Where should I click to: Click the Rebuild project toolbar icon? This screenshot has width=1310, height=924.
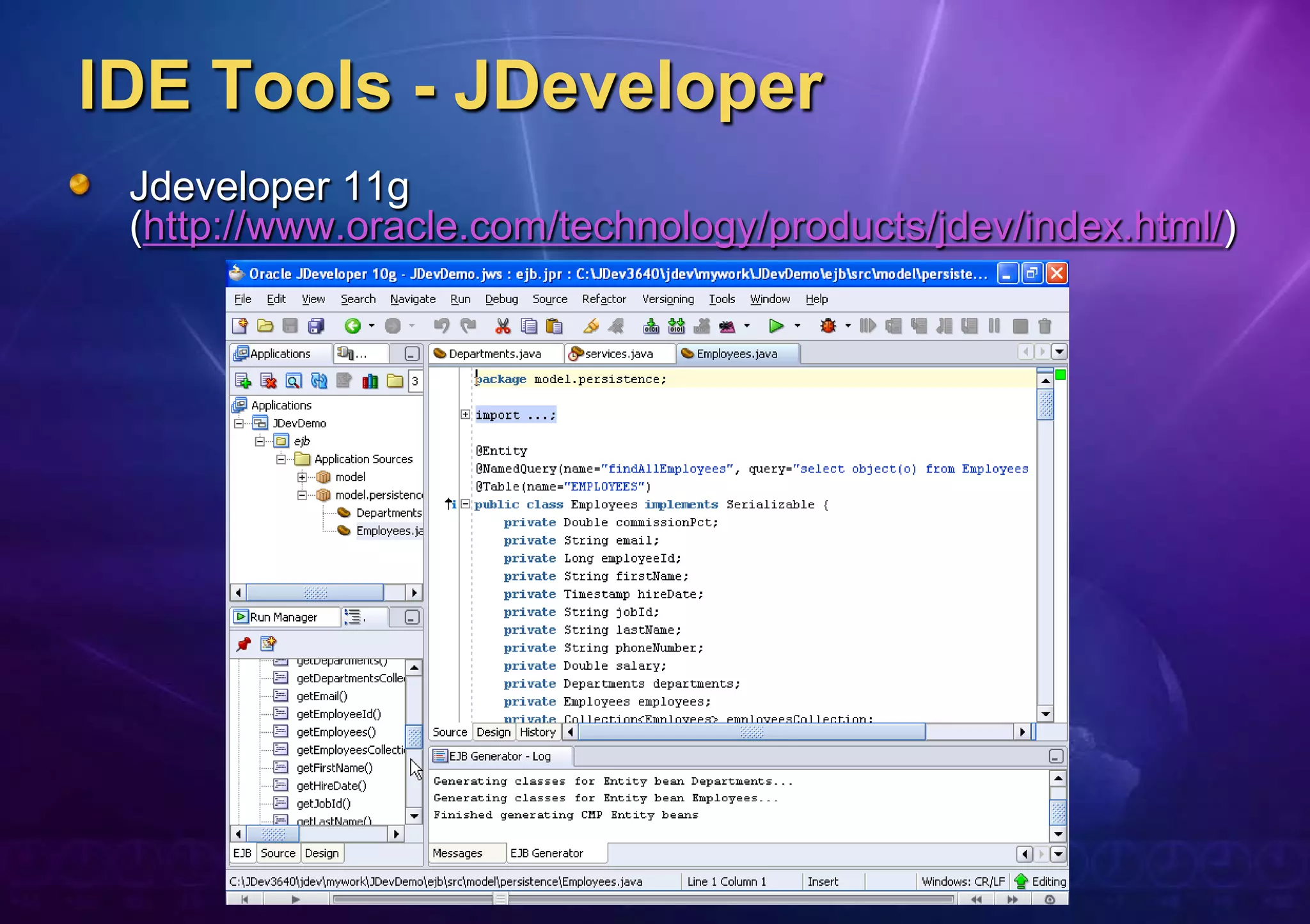point(676,326)
